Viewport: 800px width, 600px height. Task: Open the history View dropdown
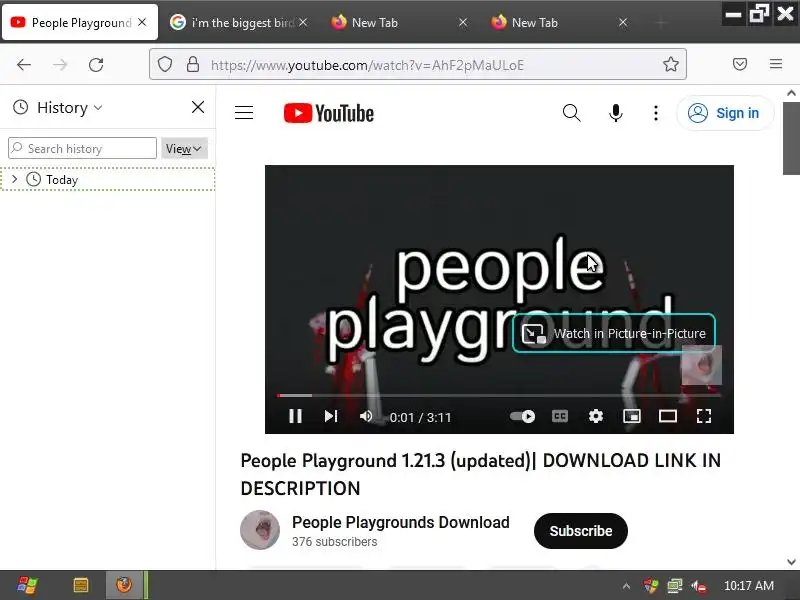[184, 148]
